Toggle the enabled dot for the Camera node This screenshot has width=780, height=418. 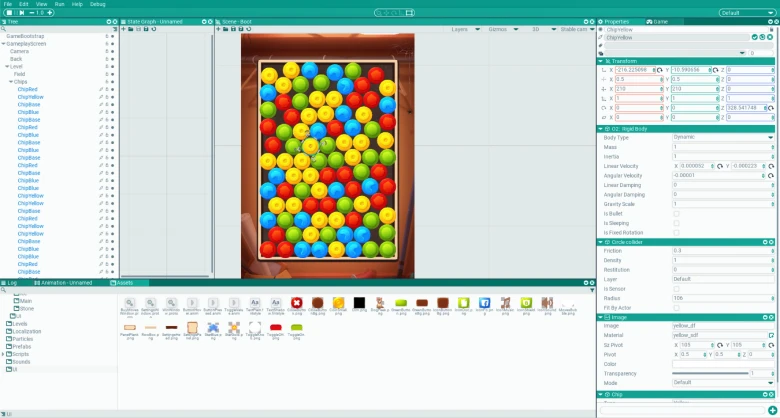point(112,51)
